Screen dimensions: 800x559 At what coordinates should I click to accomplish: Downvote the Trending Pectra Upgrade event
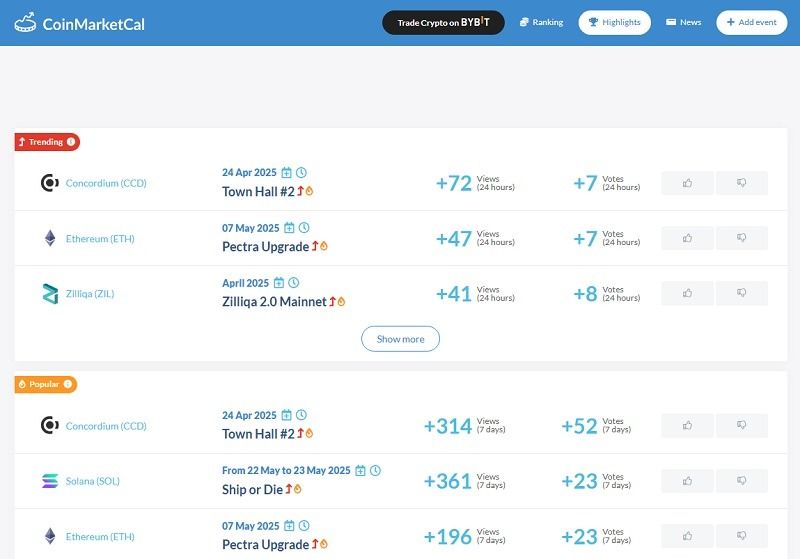tap(742, 238)
